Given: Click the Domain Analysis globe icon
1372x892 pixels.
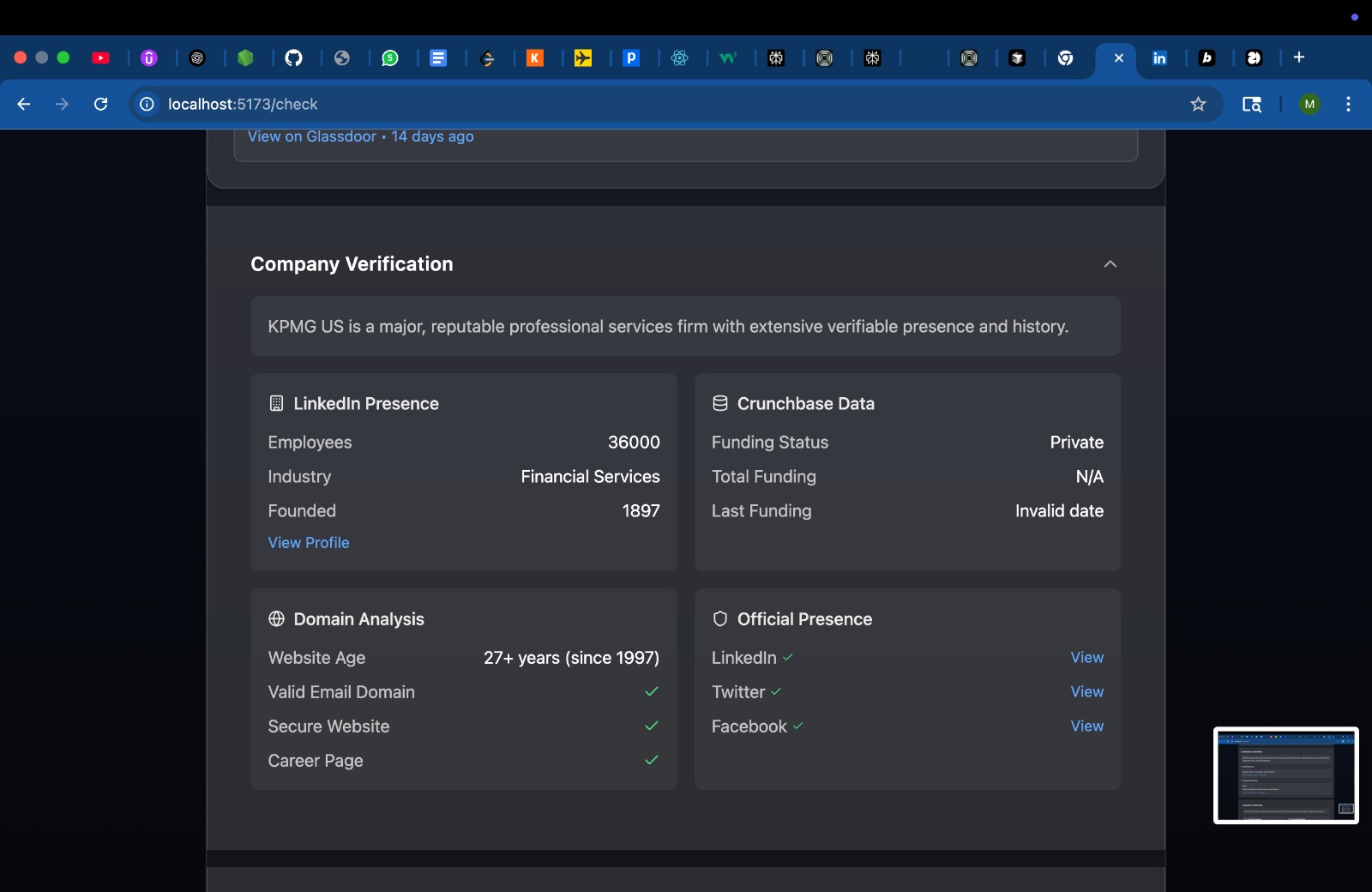Looking at the screenshot, I should click(x=276, y=618).
